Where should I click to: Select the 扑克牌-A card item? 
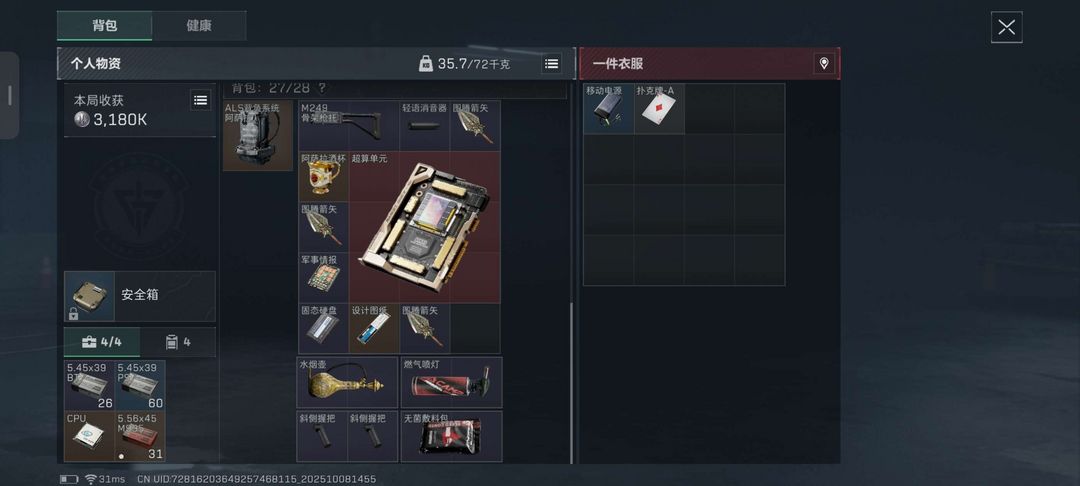[659, 109]
